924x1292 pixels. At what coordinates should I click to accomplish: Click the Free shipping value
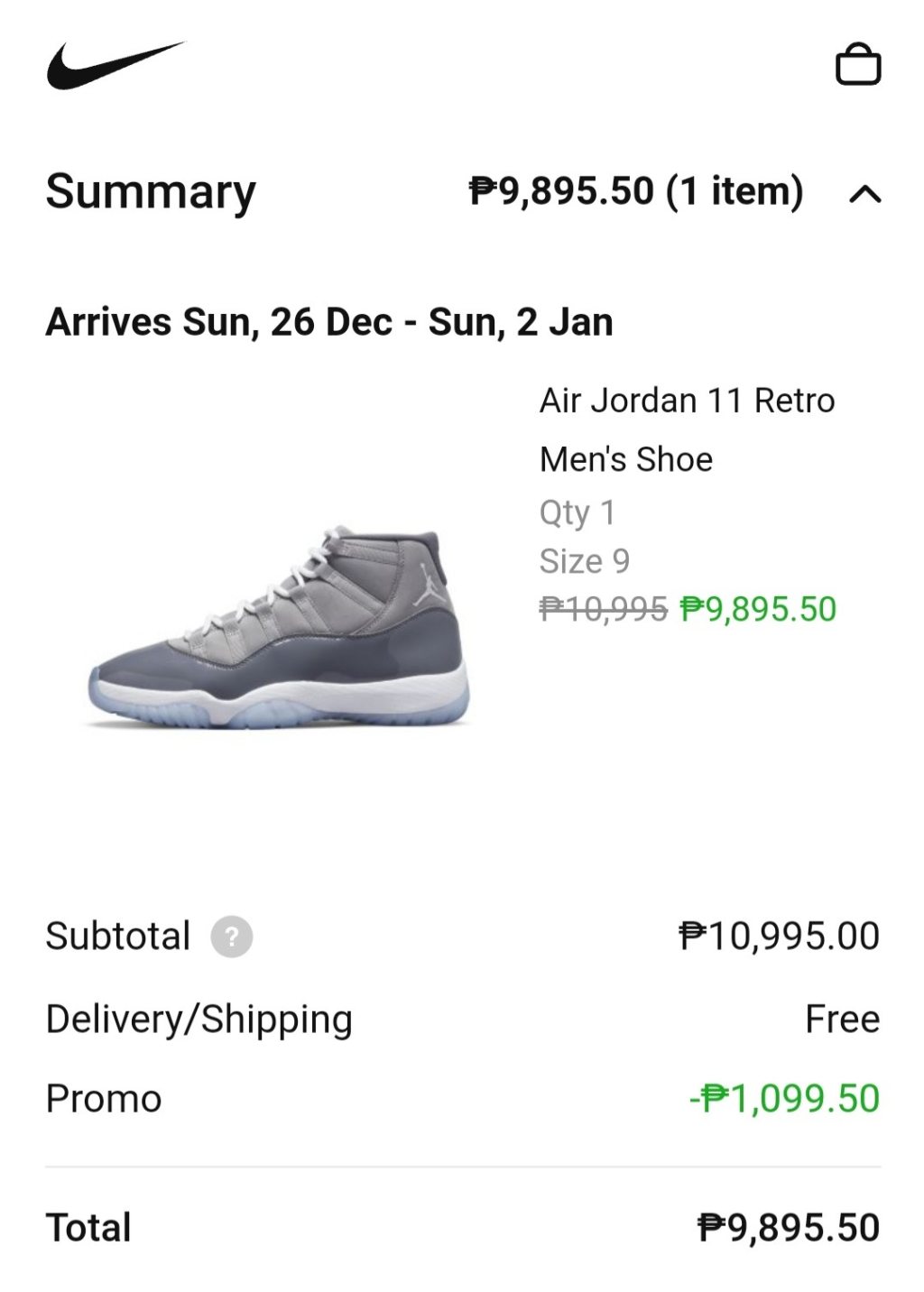(842, 1020)
